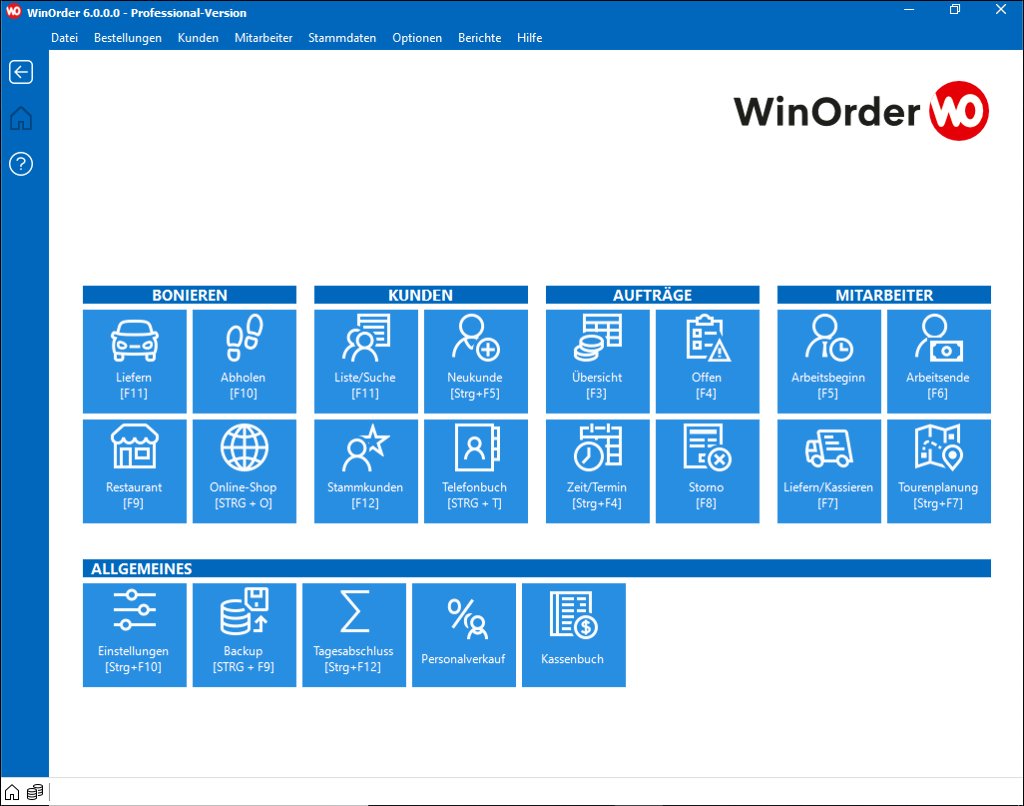This screenshot has height=806, width=1024.
Task: Open the Storno [F8] cancellation tile
Action: tap(707, 471)
